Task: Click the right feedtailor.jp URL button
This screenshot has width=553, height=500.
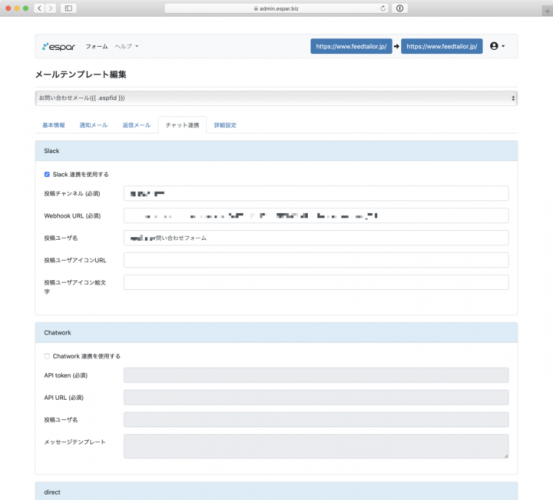Action: 442,46
